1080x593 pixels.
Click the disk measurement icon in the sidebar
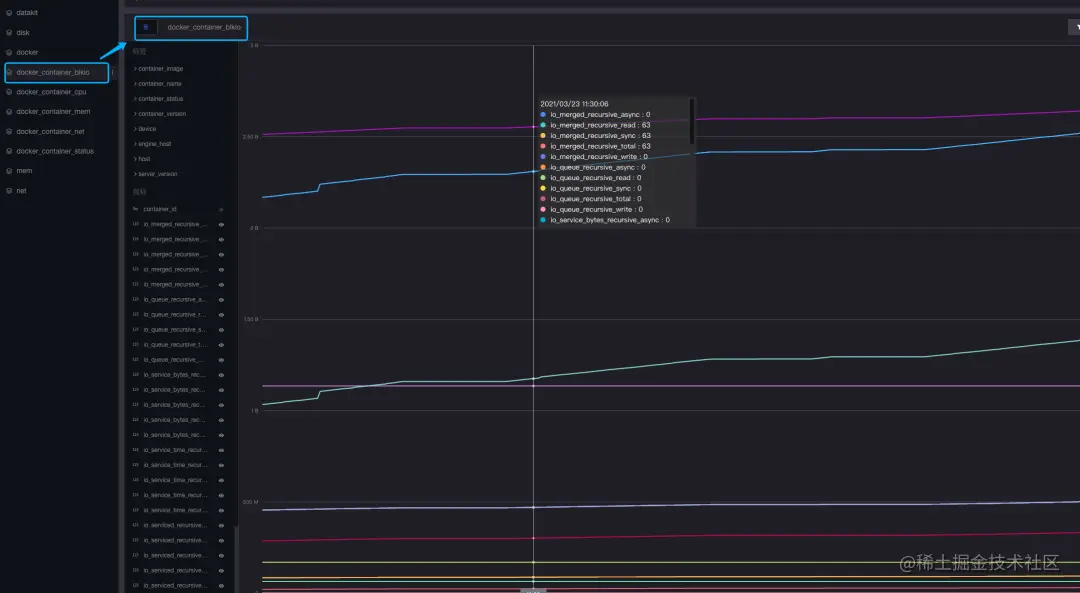(x=9, y=32)
